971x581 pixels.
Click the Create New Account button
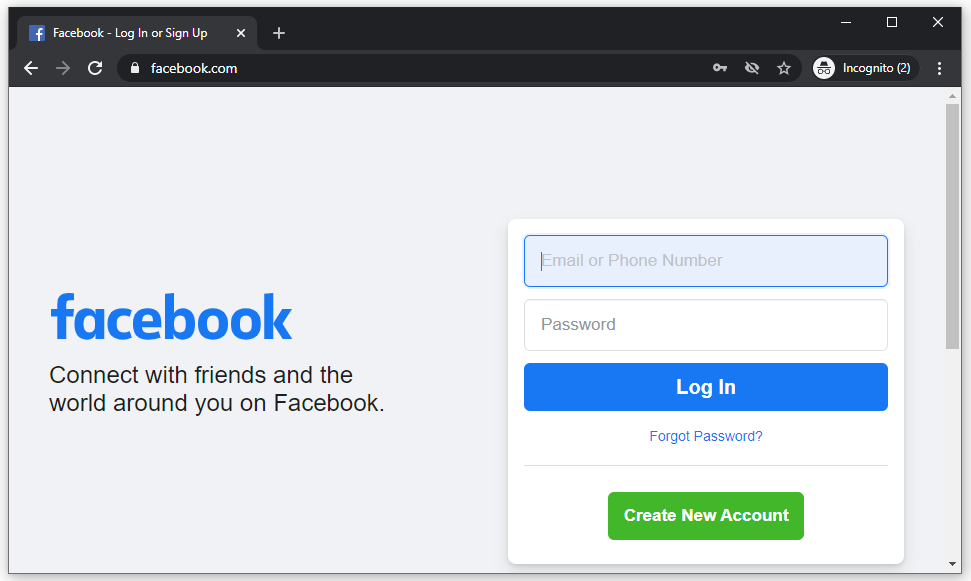(x=705, y=516)
